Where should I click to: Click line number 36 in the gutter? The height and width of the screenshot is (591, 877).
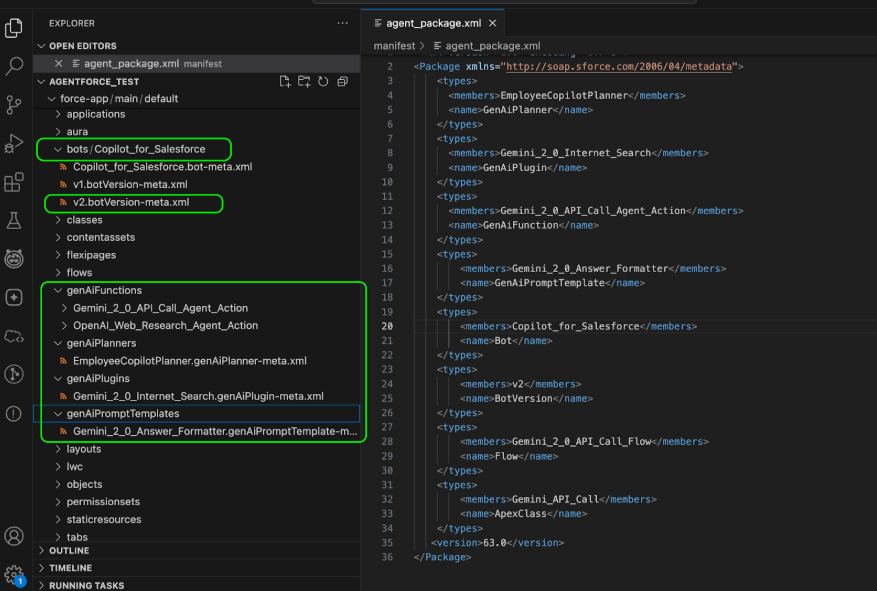[x=387, y=557]
